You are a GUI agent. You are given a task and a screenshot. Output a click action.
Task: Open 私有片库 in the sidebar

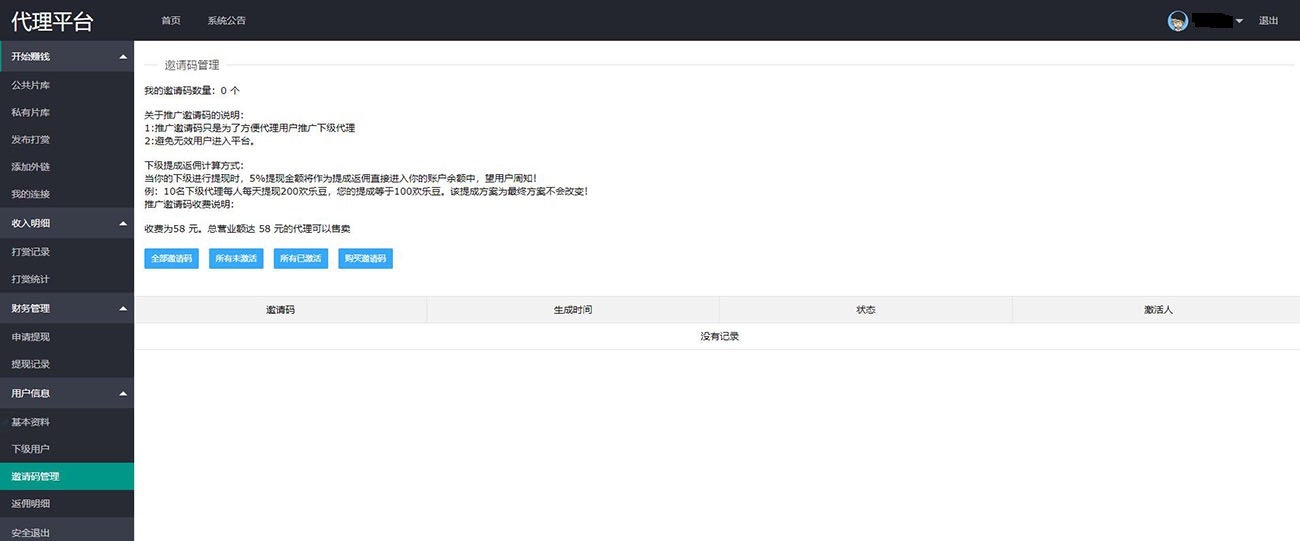tap(67, 113)
